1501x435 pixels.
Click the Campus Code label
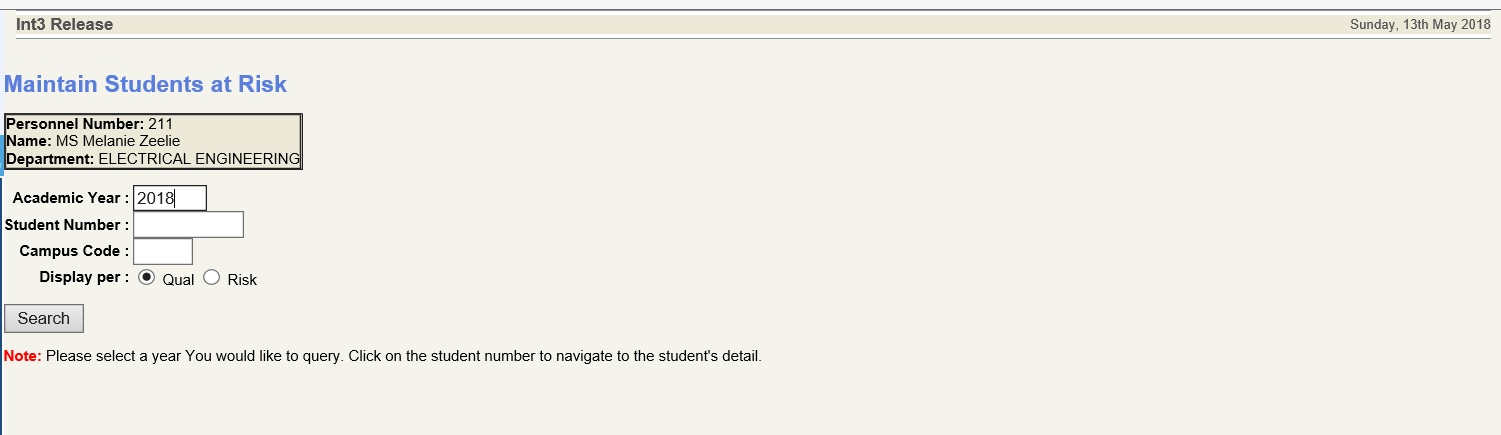tap(74, 251)
